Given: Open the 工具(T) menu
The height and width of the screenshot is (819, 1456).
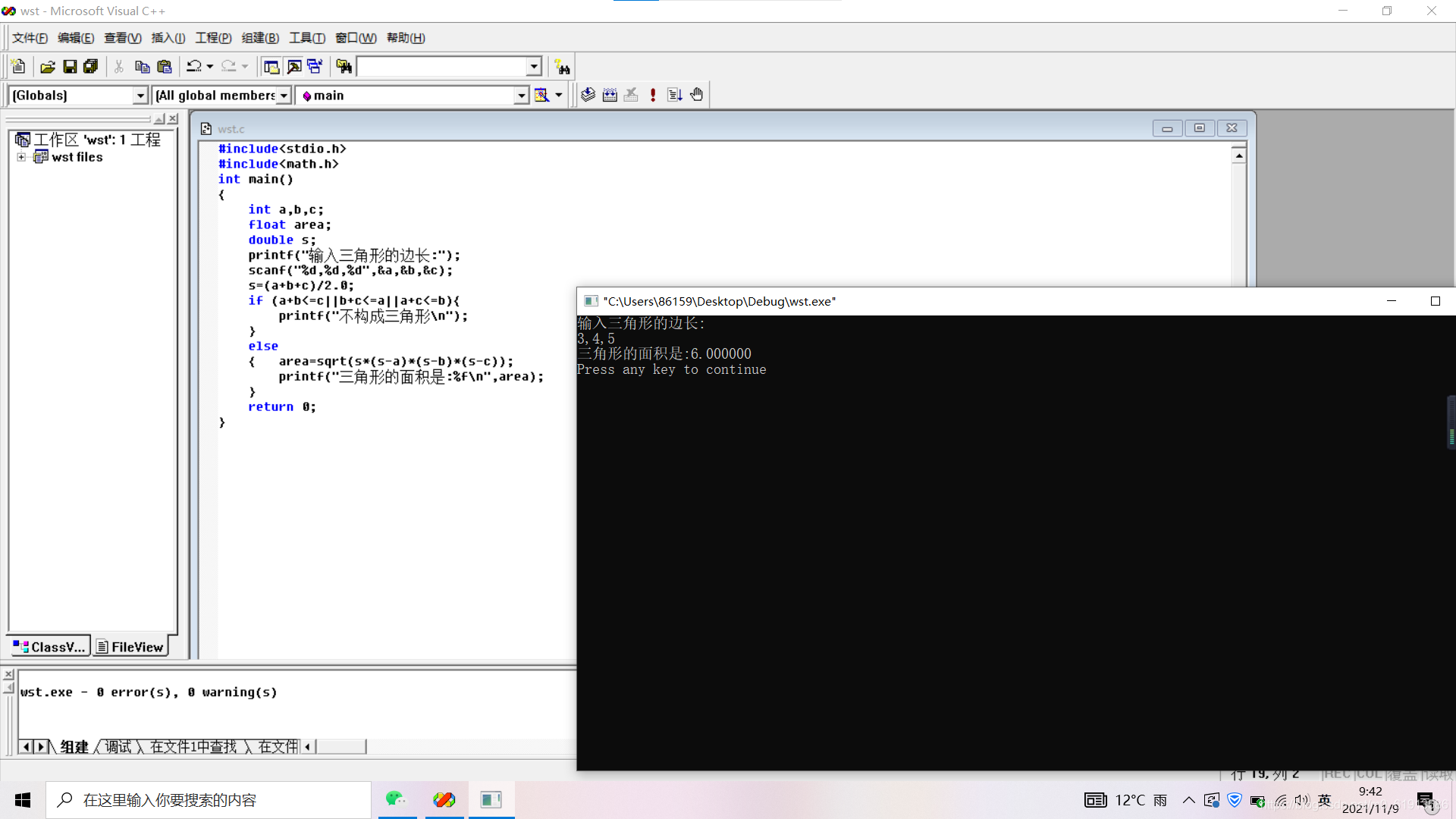Looking at the screenshot, I should pyautogui.click(x=307, y=38).
